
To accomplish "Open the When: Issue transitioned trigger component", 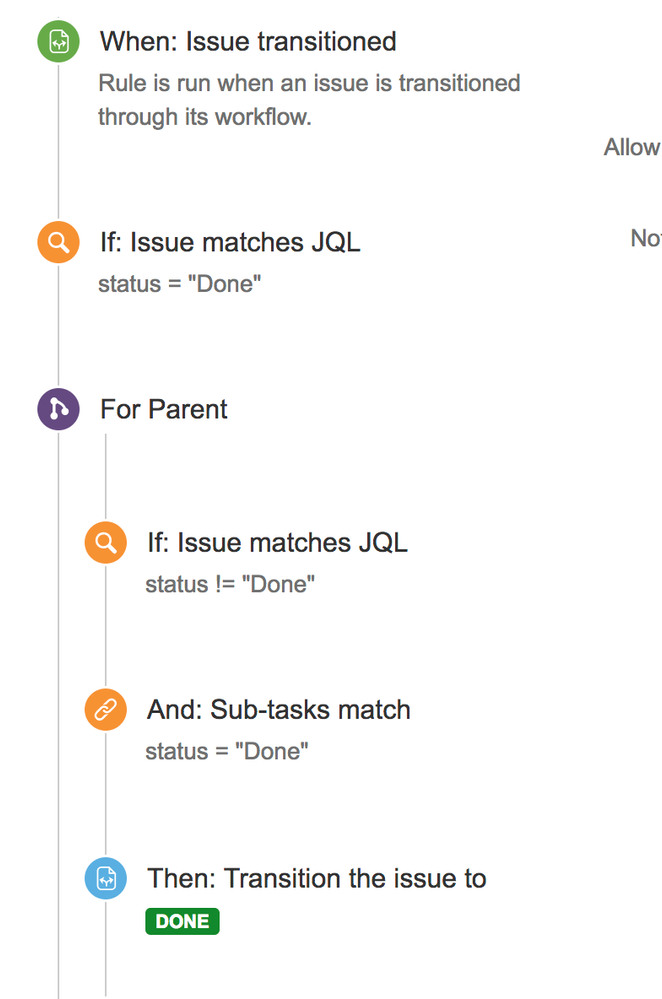I will click(x=247, y=41).
